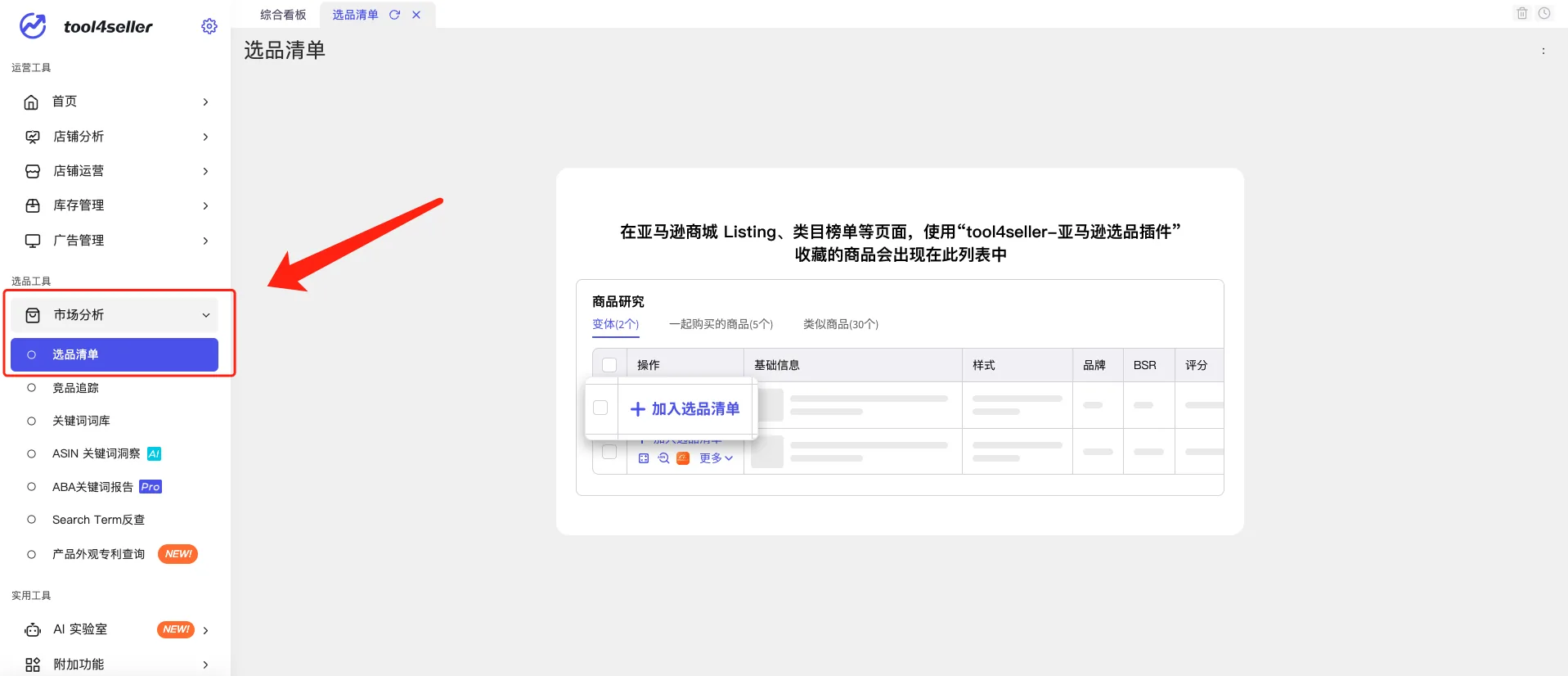
Task: Click the calculator icon in the second product row
Action: point(644,458)
